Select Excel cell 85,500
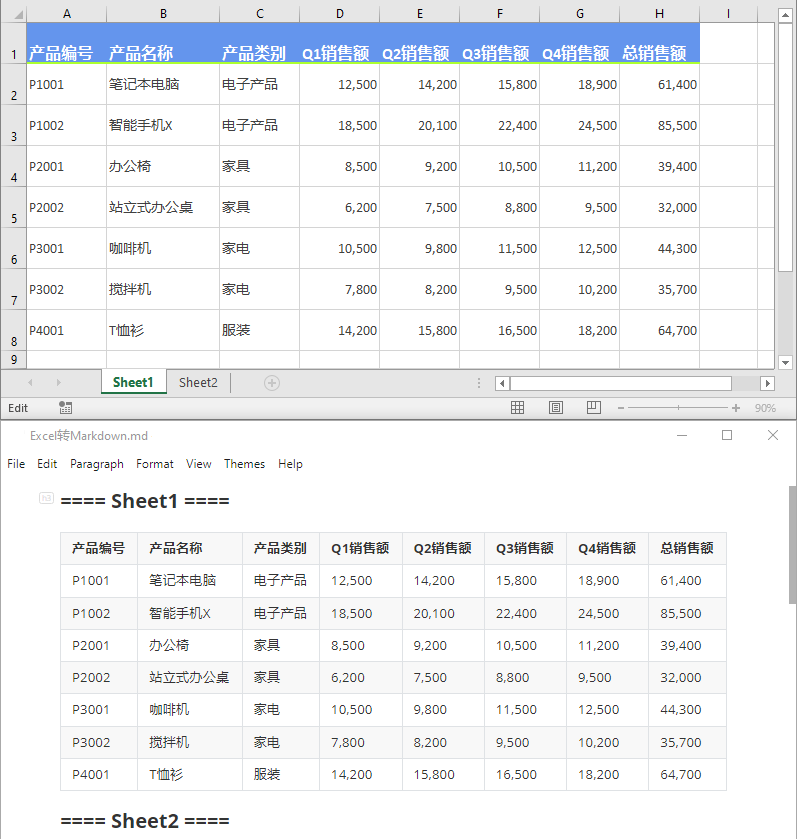This screenshot has width=797, height=839. [x=660, y=126]
